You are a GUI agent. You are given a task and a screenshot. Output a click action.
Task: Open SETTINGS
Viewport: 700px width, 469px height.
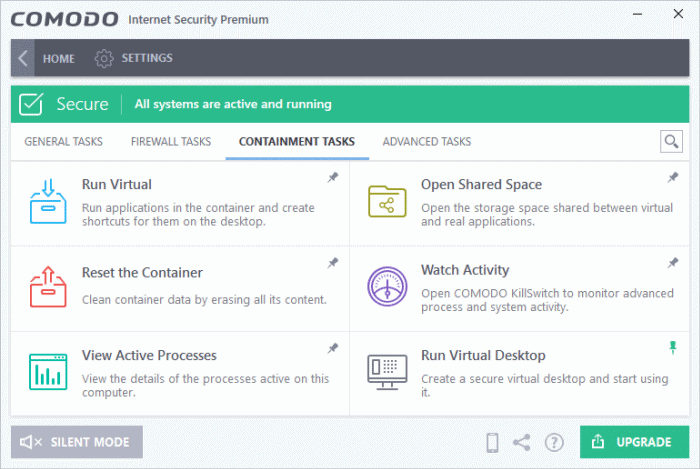(x=147, y=58)
